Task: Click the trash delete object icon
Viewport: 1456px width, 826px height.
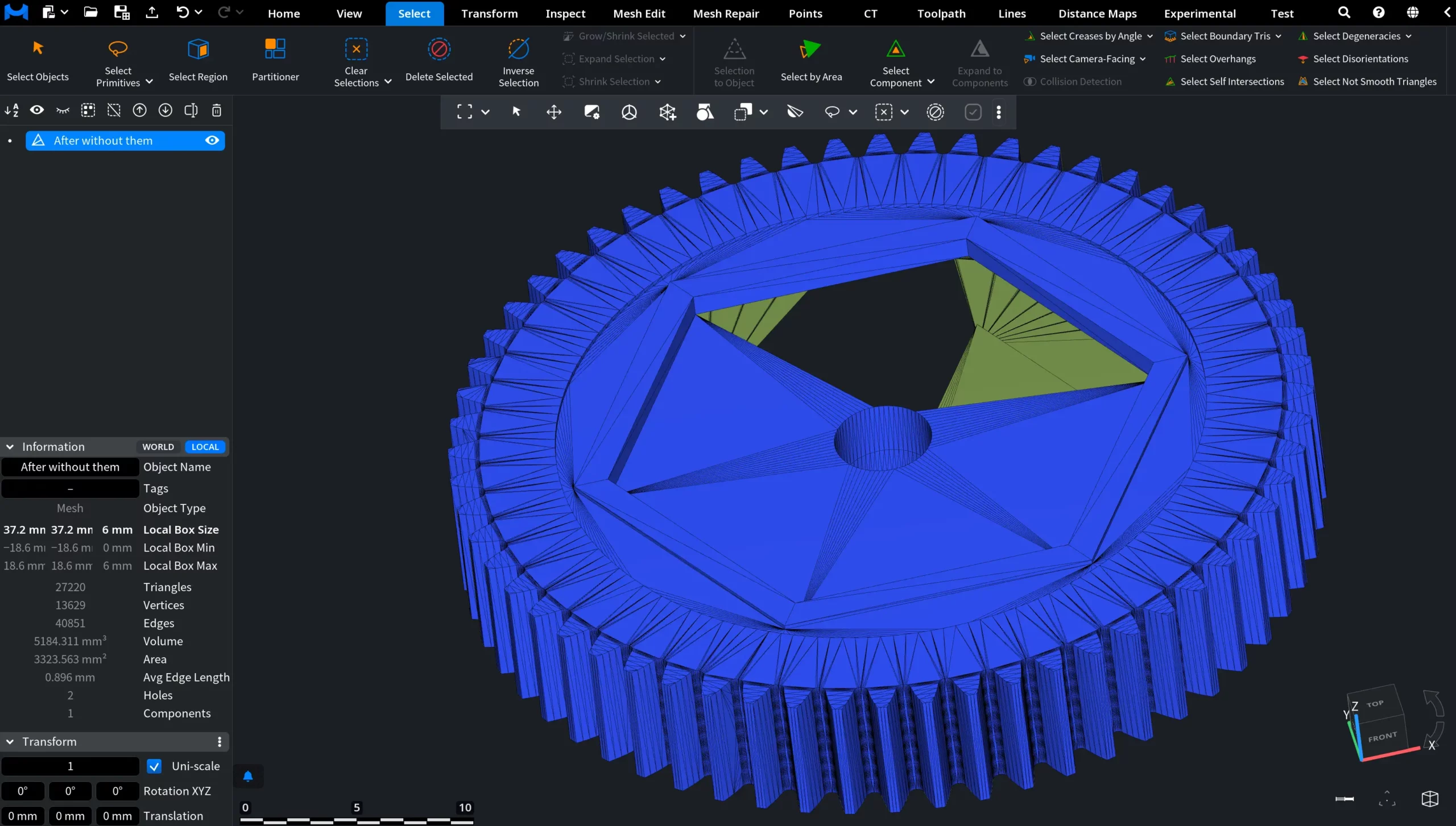Action: pos(217,110)
